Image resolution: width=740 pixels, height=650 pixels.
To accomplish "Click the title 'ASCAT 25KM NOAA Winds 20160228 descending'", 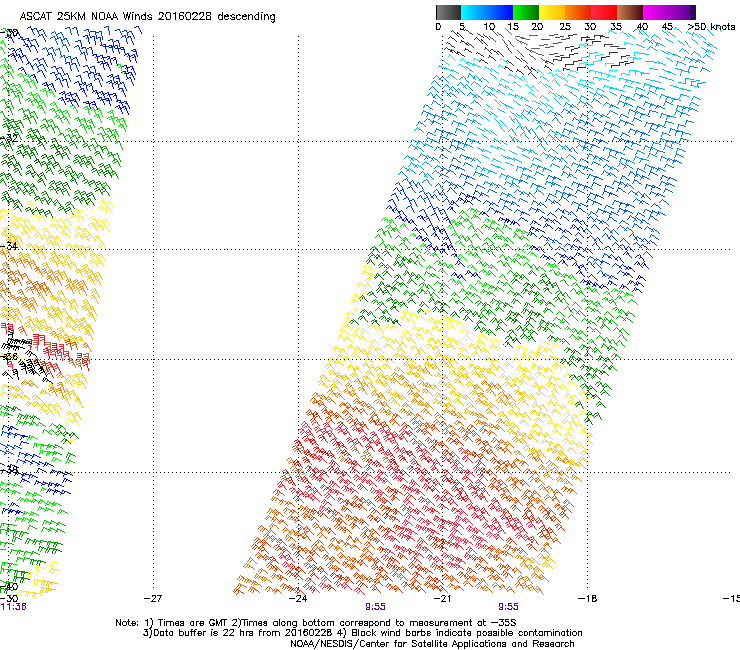I will click(148, 17).
